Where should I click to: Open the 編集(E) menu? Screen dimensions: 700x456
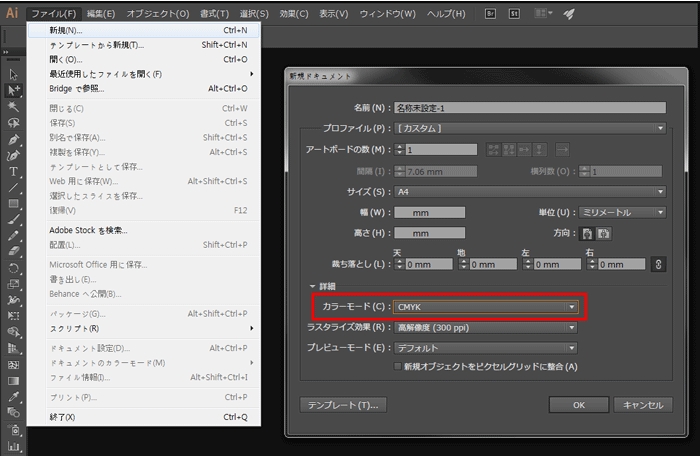pyautogui.click(x=101, y=14)
